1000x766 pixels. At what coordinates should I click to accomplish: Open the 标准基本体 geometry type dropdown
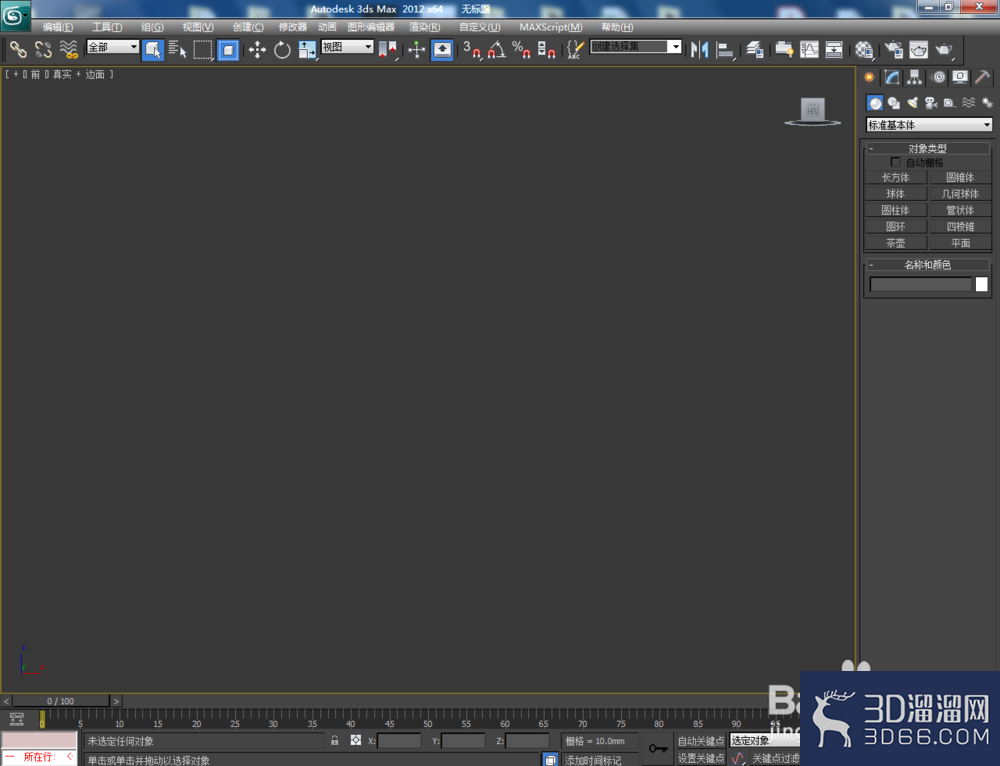[x=929, y=125]
